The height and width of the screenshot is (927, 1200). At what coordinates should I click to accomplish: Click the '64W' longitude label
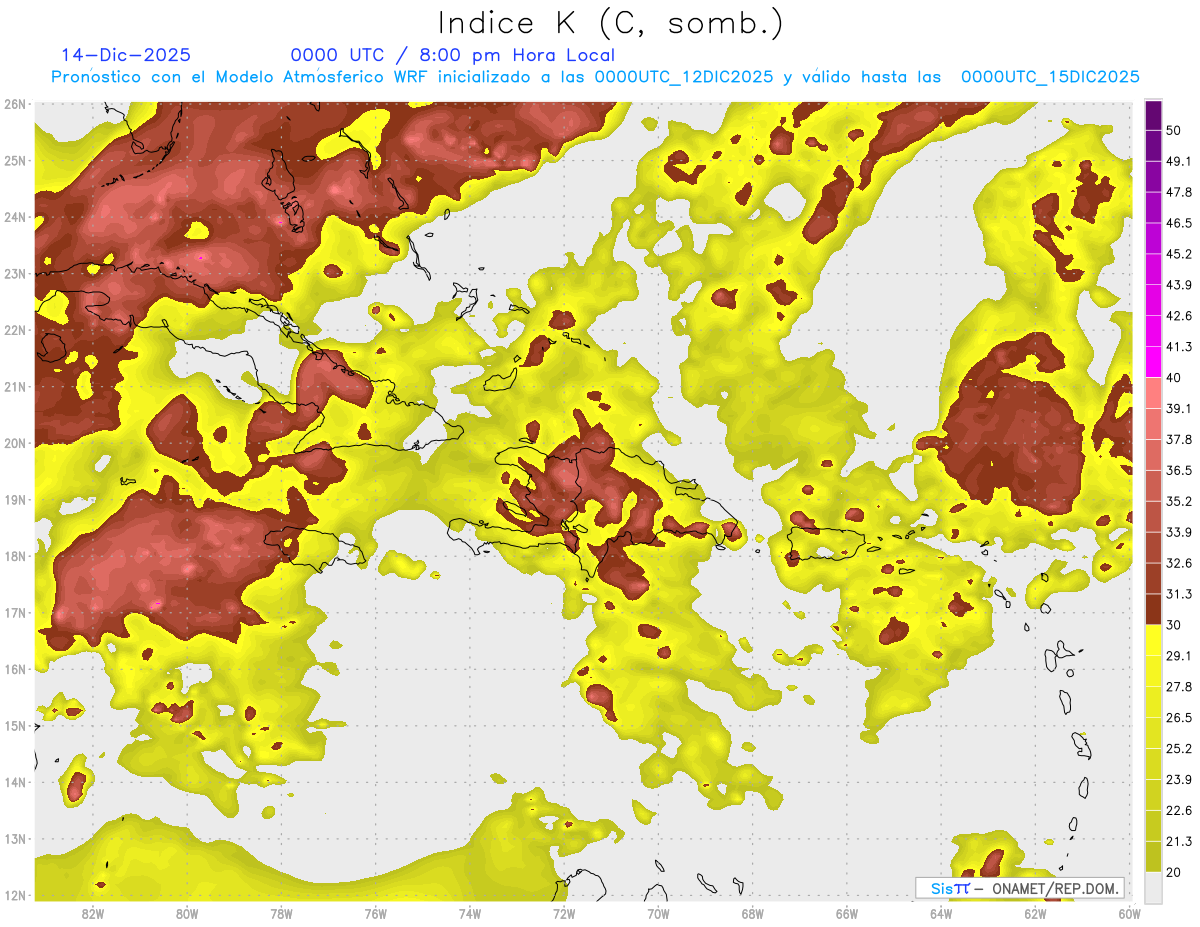tap(941, 914)
